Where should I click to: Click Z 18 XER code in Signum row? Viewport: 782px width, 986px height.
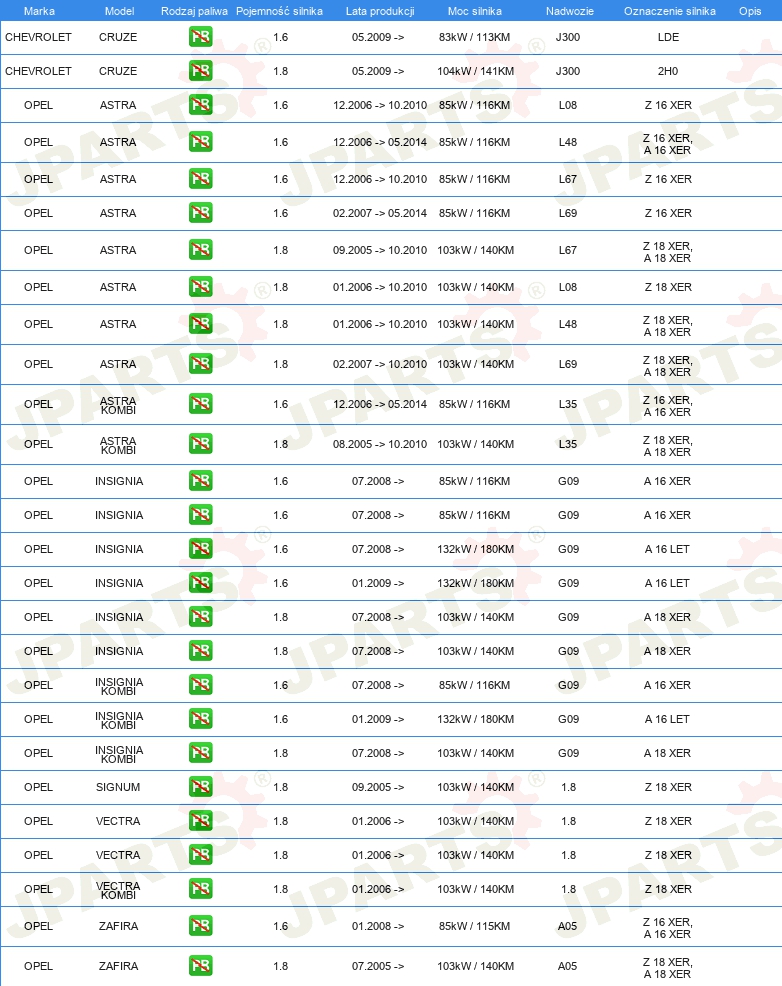tap(668, 787)
